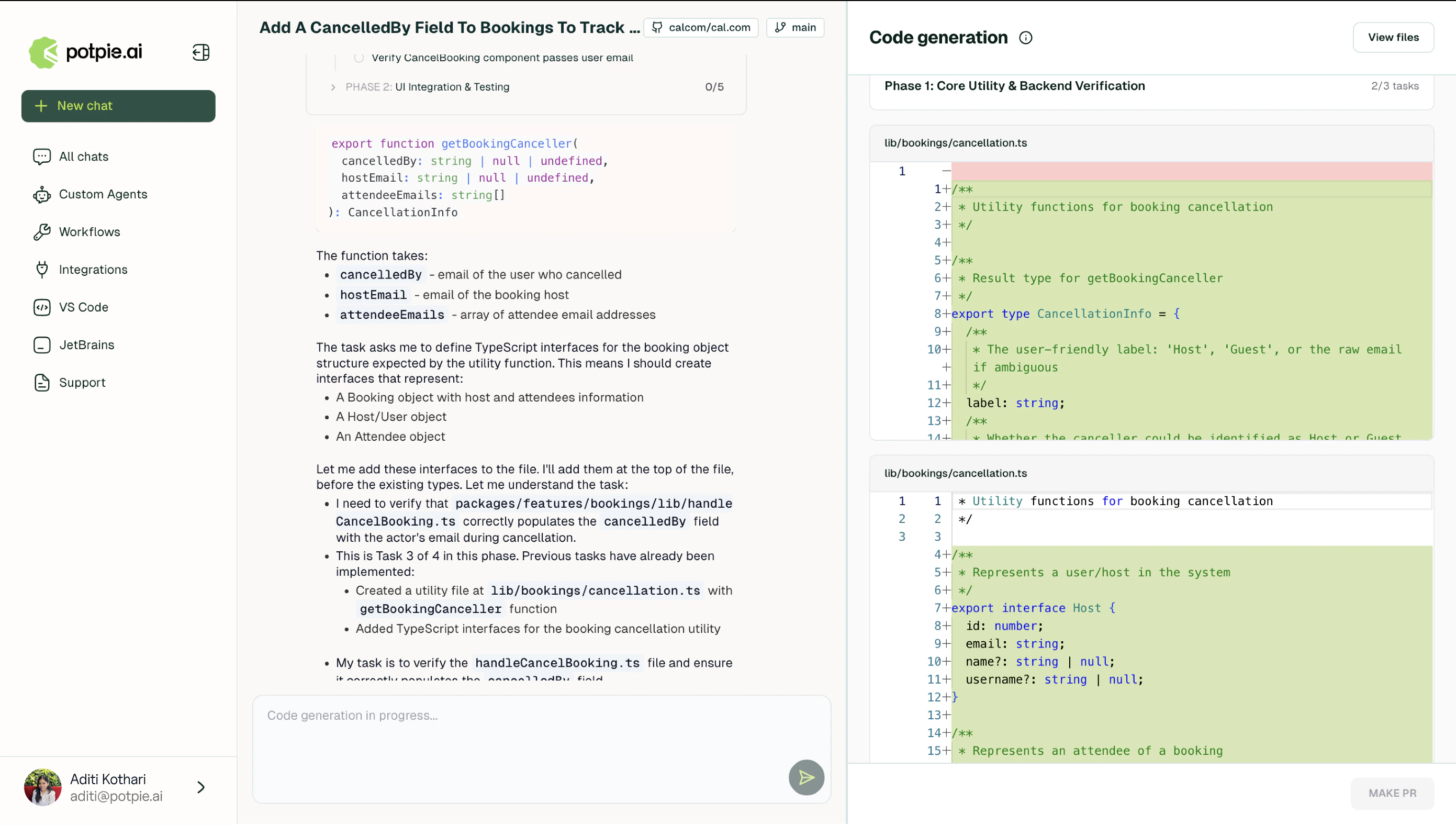Open the main branch selector
1456x825 pixels.
tap(794, 27)
